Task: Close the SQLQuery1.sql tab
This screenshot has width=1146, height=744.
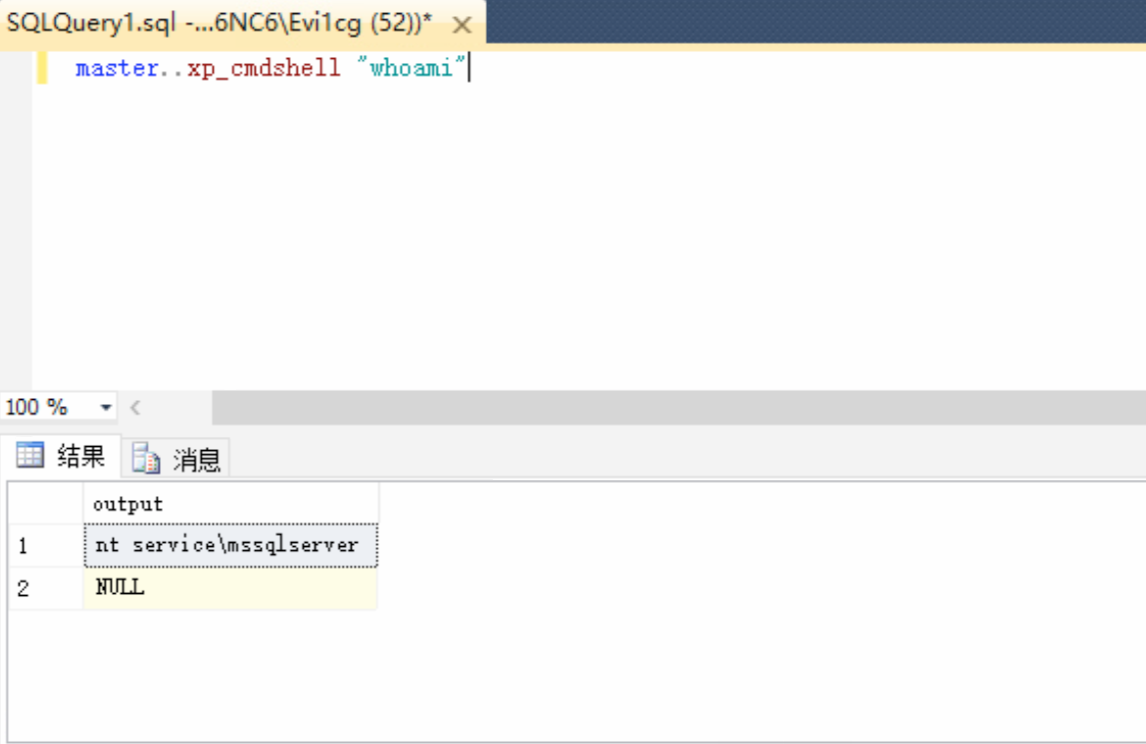Action: pyautogui.click(x=461, y=24)
